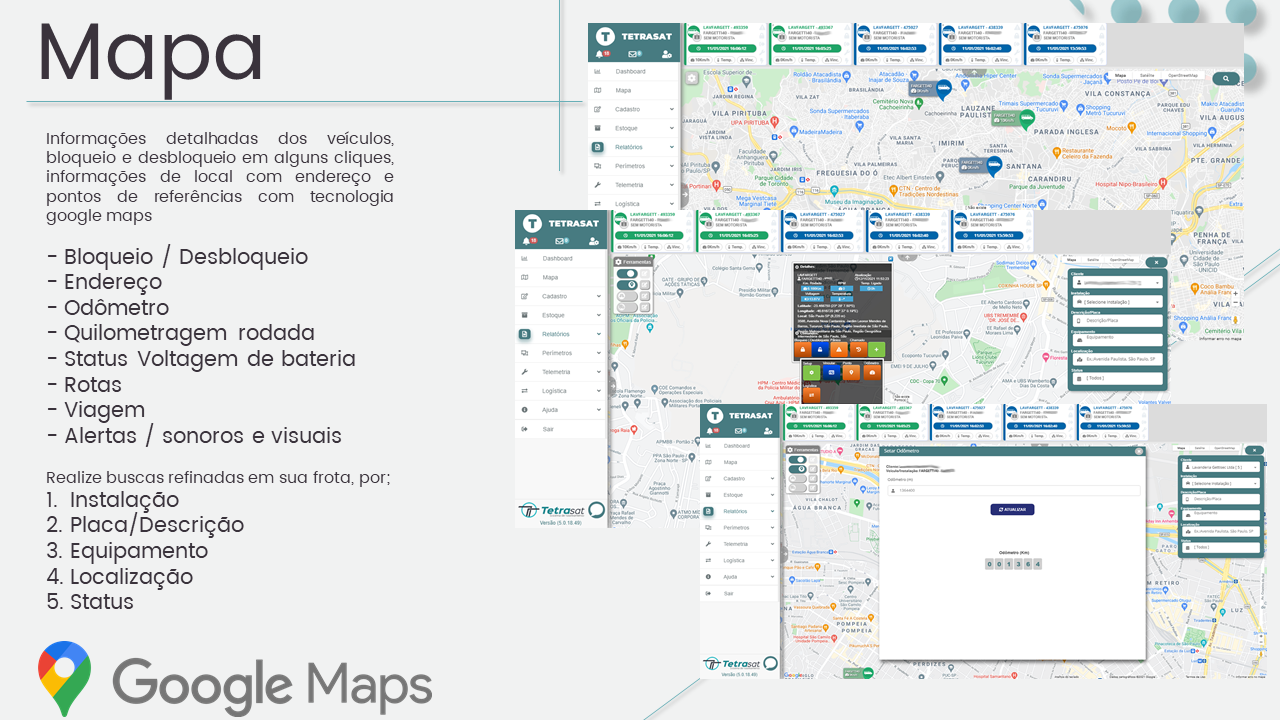Click the mail envelope in the middle screenshot
The height and width of the screenshot is (720, 1280).
pos(560,241)
